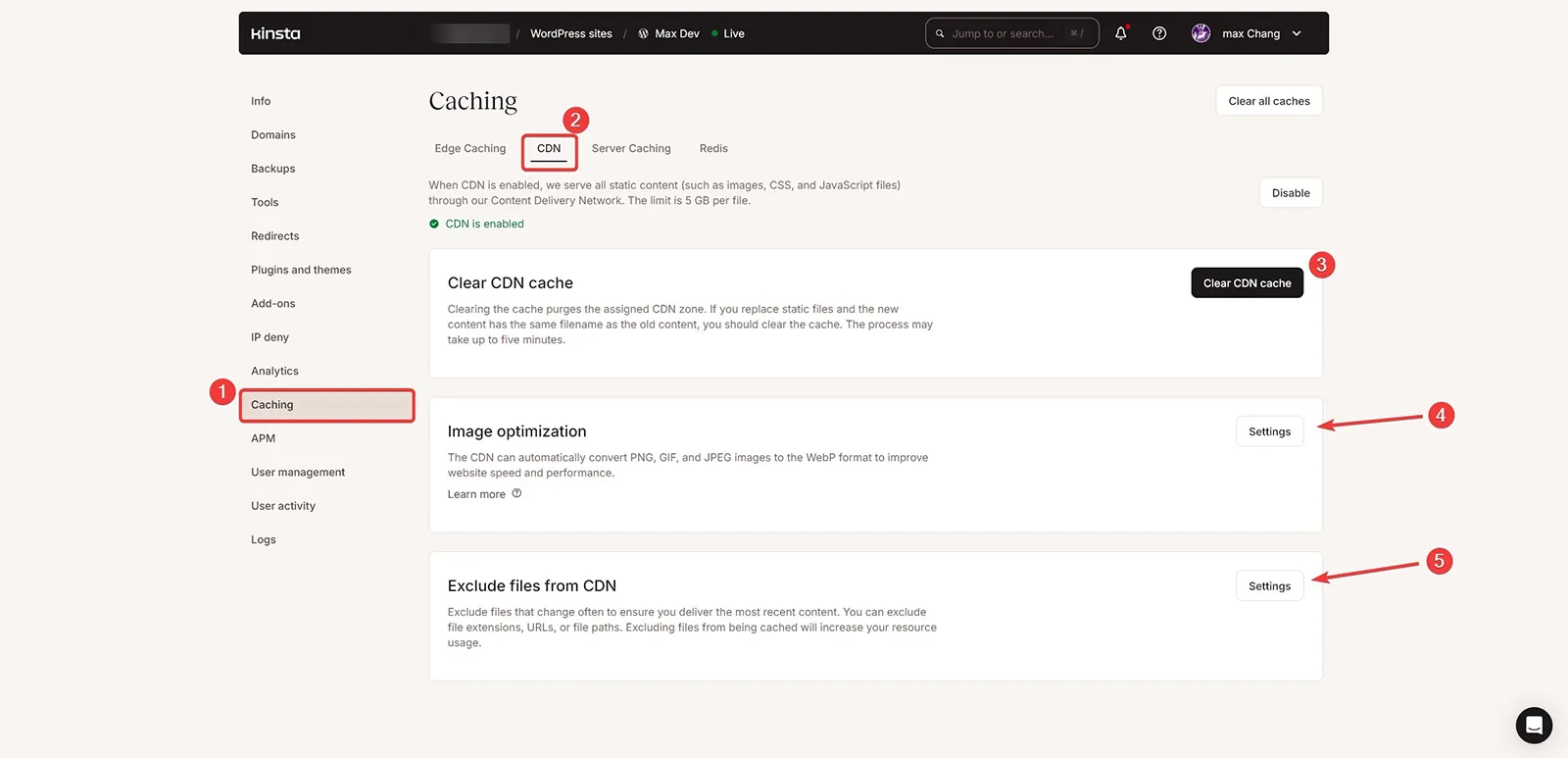Open Redirects in the sidebar
The image size is (1568, 758).
(275, 236)
